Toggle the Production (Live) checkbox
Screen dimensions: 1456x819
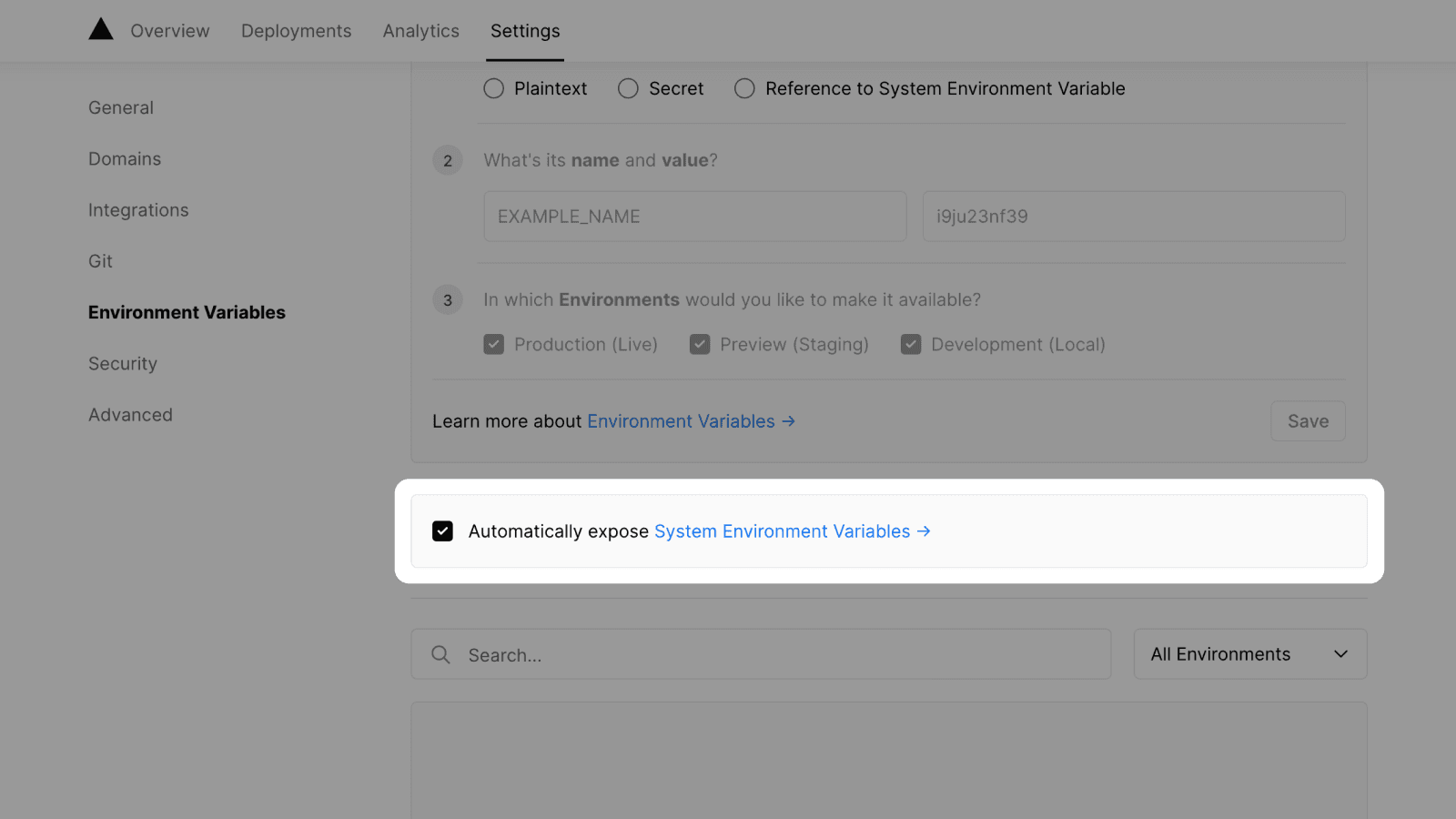(x=493, y=345)
